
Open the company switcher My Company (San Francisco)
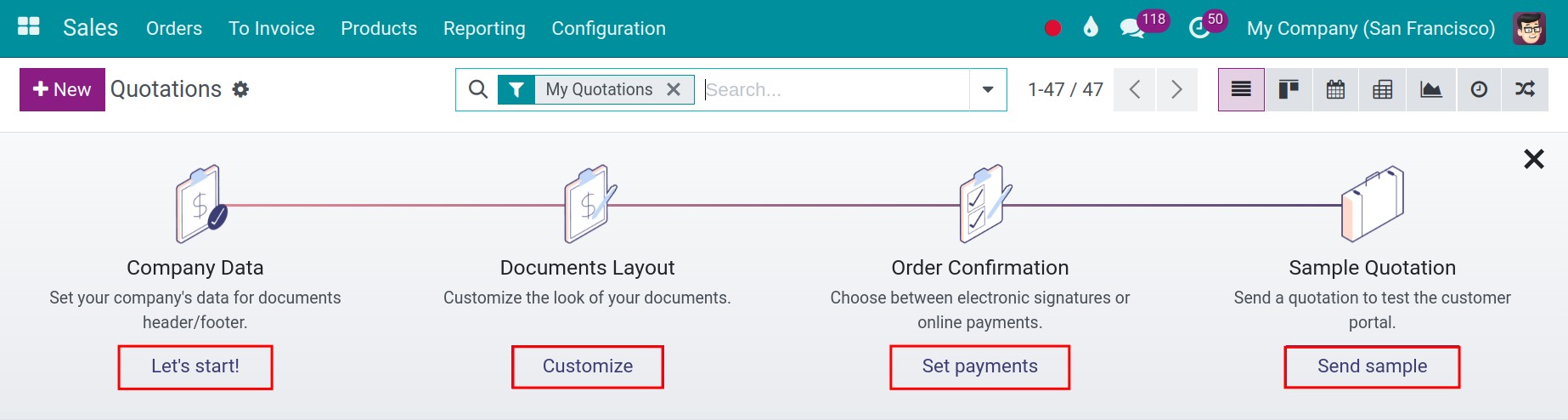1370,28
